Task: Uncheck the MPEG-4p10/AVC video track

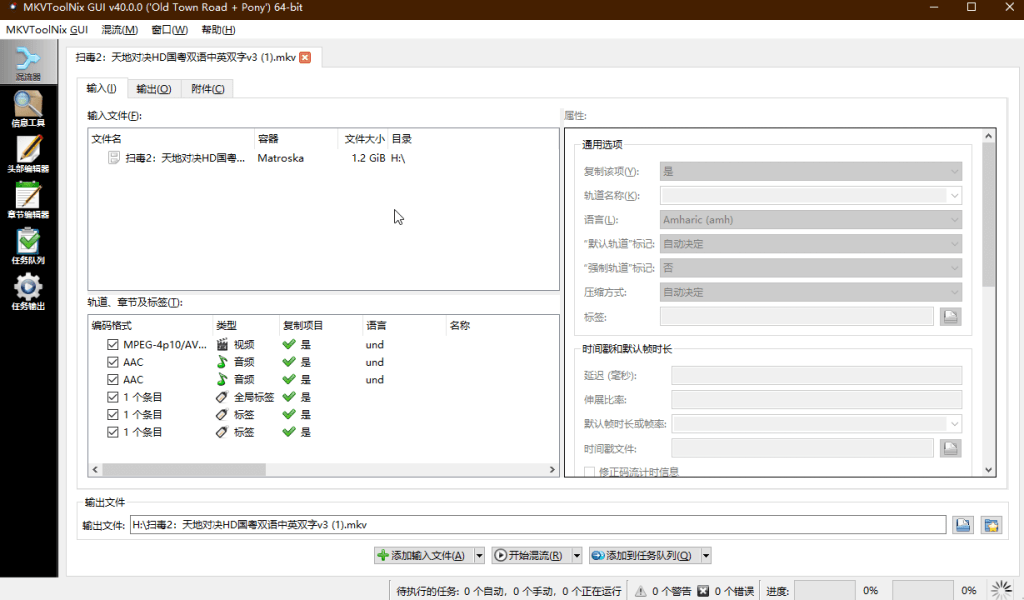Action: pyautogui.click(x=113, y=345)
